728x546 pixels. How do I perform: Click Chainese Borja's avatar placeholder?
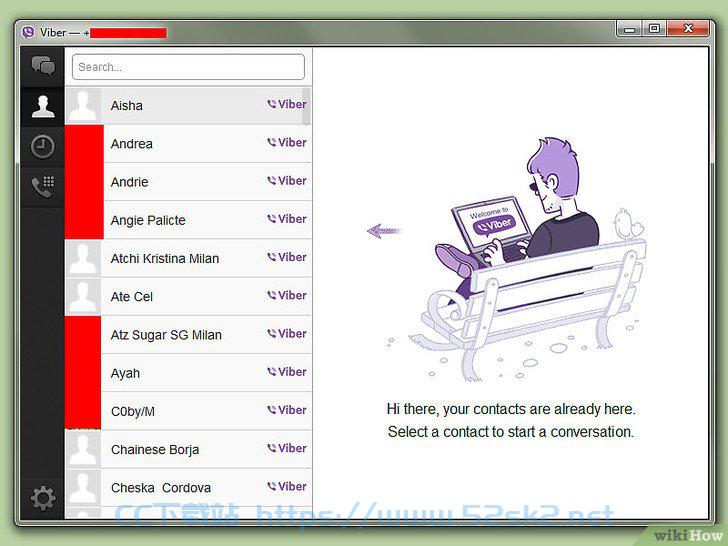[x=83, y=449]
